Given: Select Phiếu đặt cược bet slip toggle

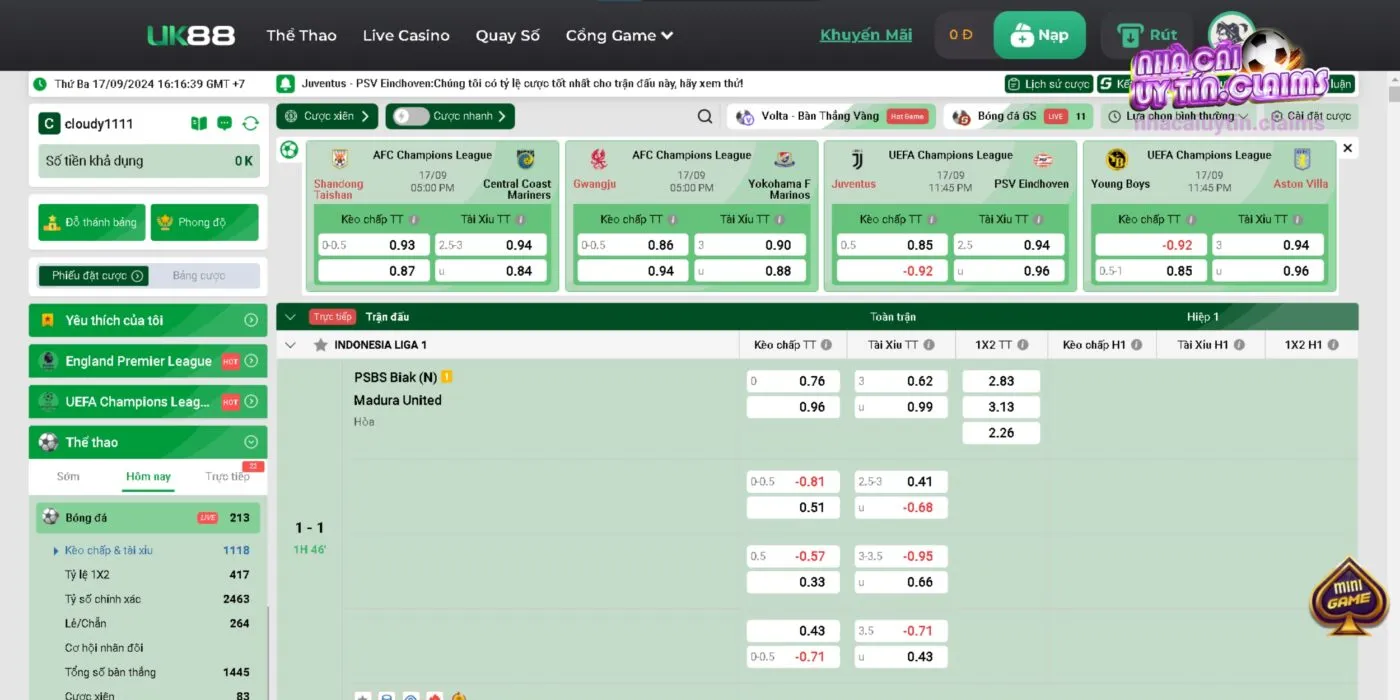Looking at the screenshot, I should [x=98, y=276].
